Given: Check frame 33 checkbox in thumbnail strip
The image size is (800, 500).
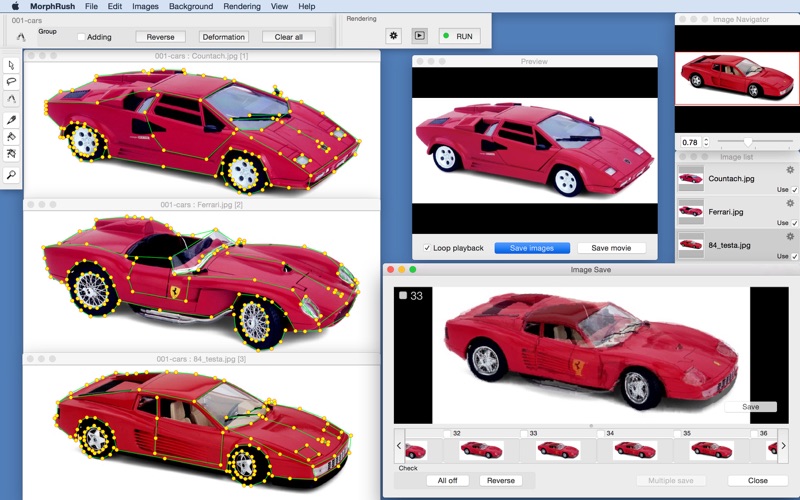Looking at the screenshot, I should tap(524, 434).
